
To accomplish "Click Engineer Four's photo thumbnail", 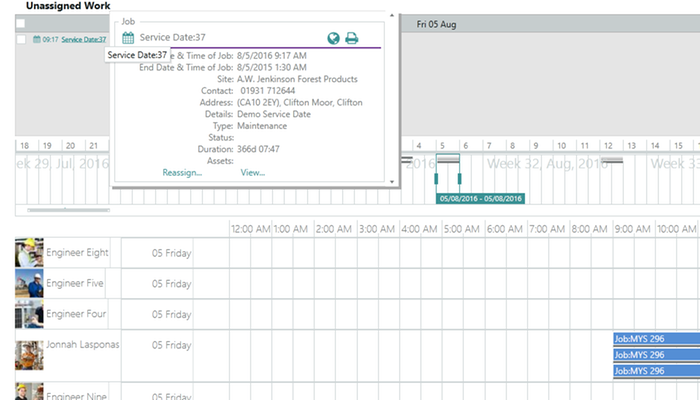I will (x=29, y=314).
